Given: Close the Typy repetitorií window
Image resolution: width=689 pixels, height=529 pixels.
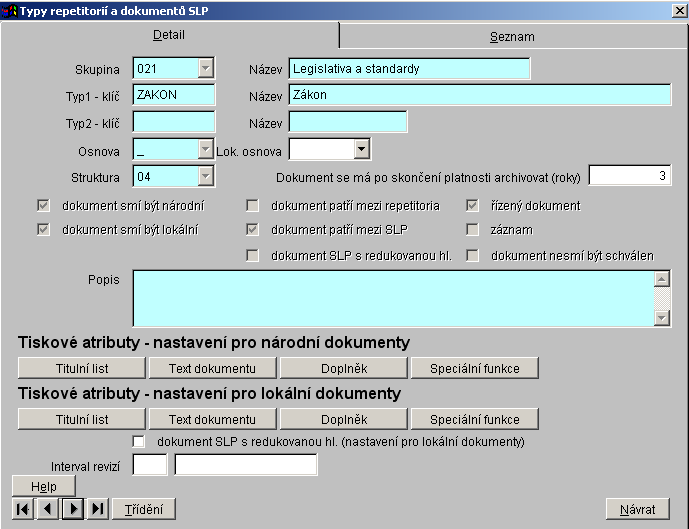Looking at the screenshot, I should coord(679,10).
